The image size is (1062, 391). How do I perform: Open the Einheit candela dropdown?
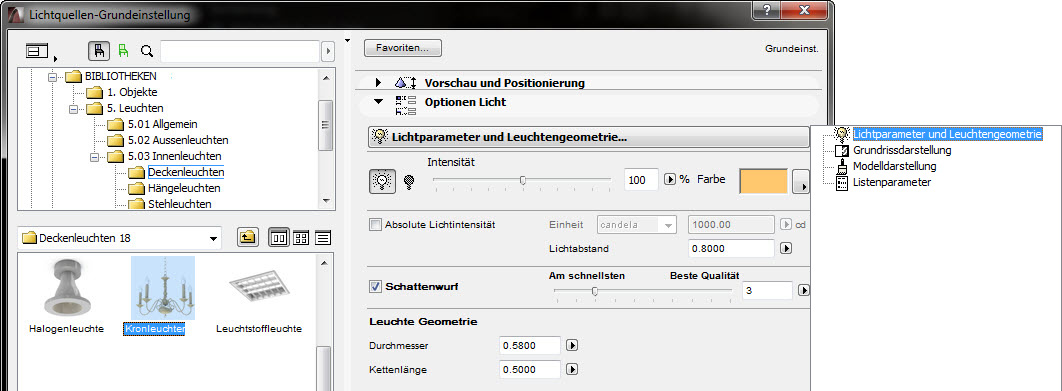637,224
